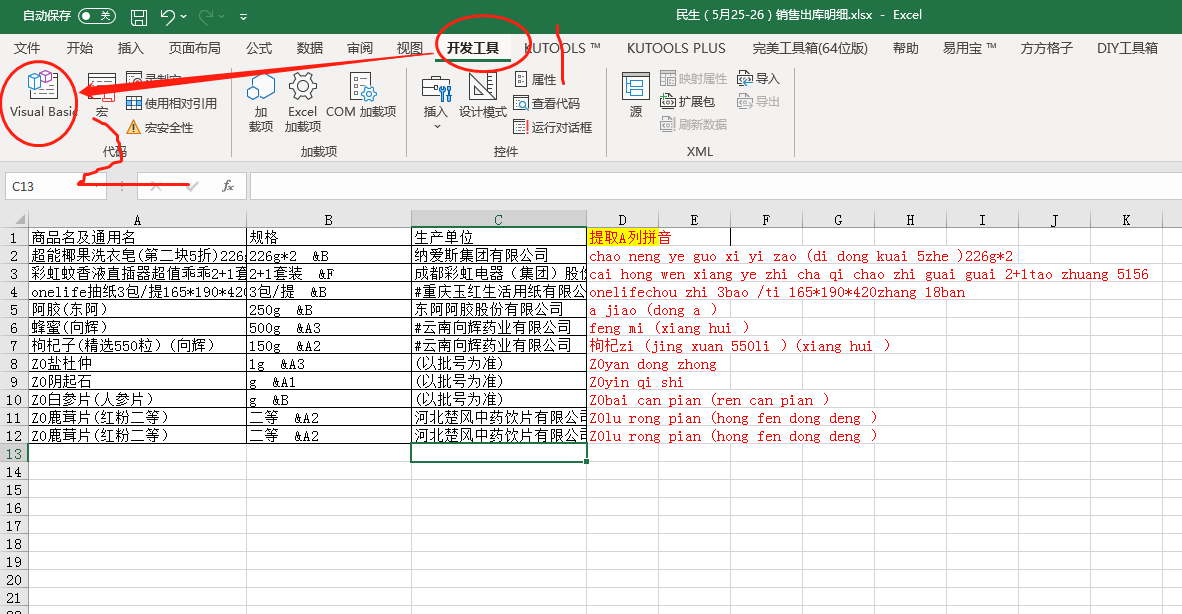This screenshot has height=614, width=1182.
Task: Switch to the 数据 tab
Action: pos(310,48)
